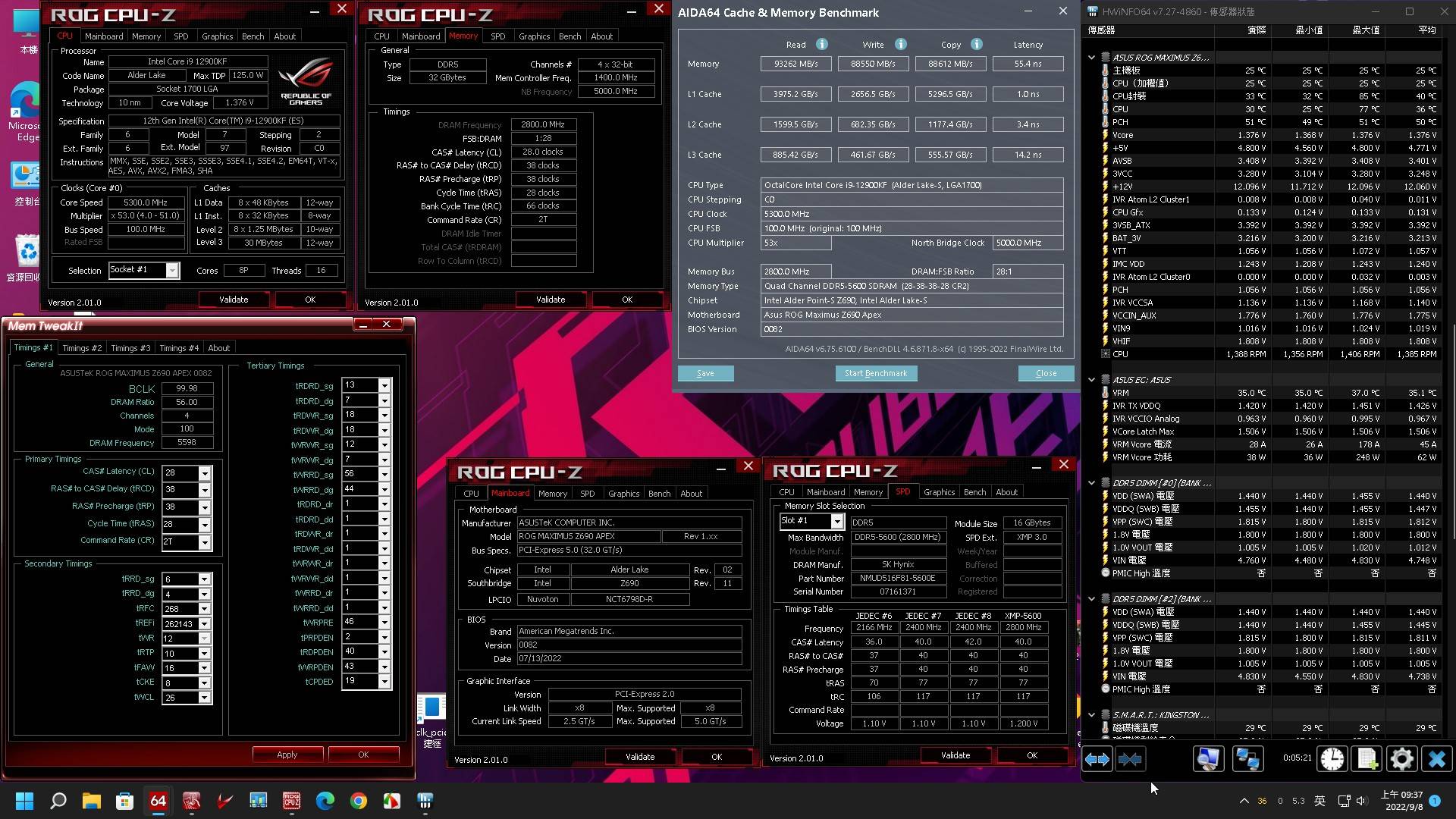
Task: Open Slot #1 selection dropdown in SPD
Action: (x=836, y=521)
